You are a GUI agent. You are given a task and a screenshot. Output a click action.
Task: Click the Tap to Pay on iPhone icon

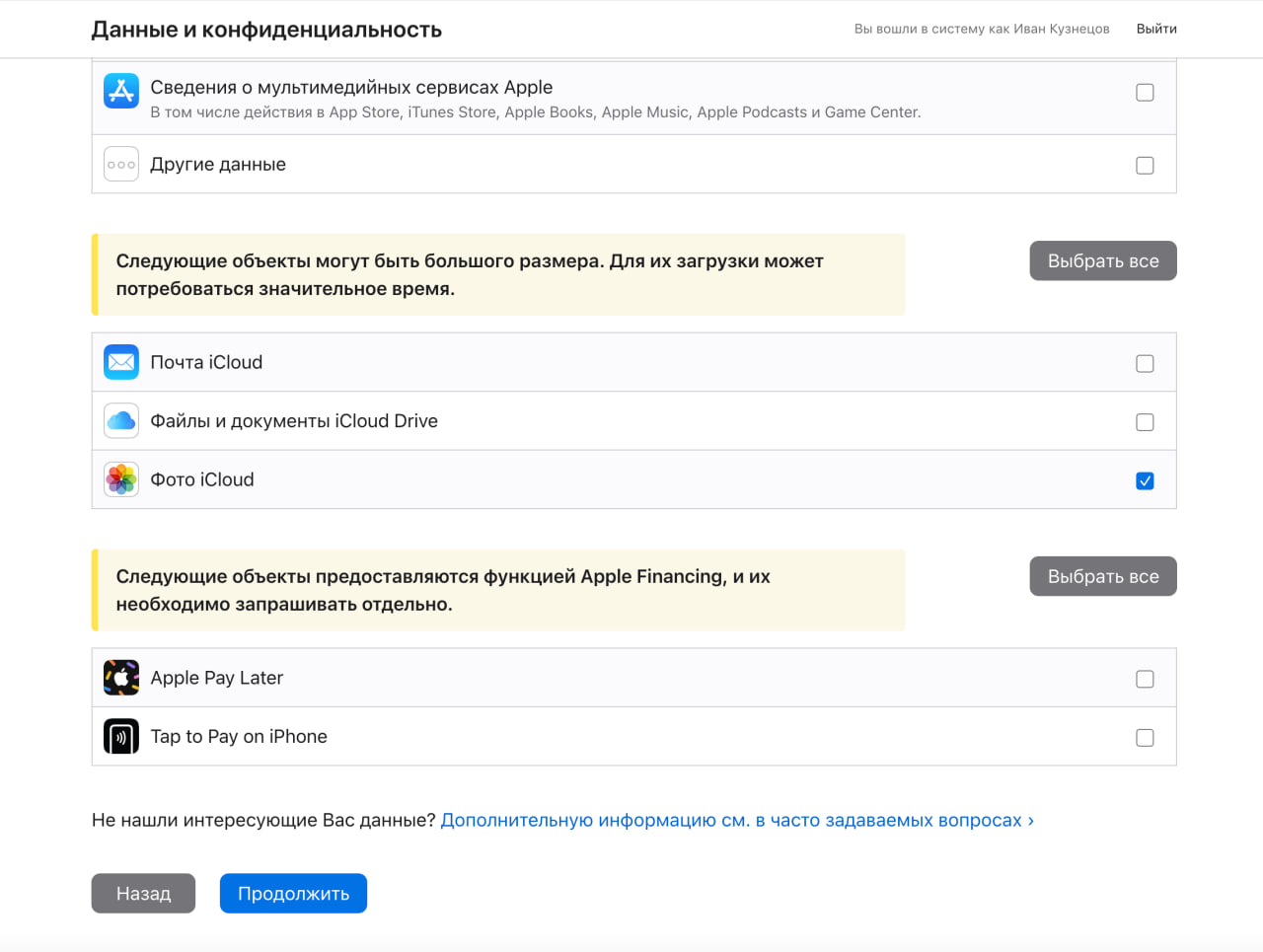coord(120,736)
